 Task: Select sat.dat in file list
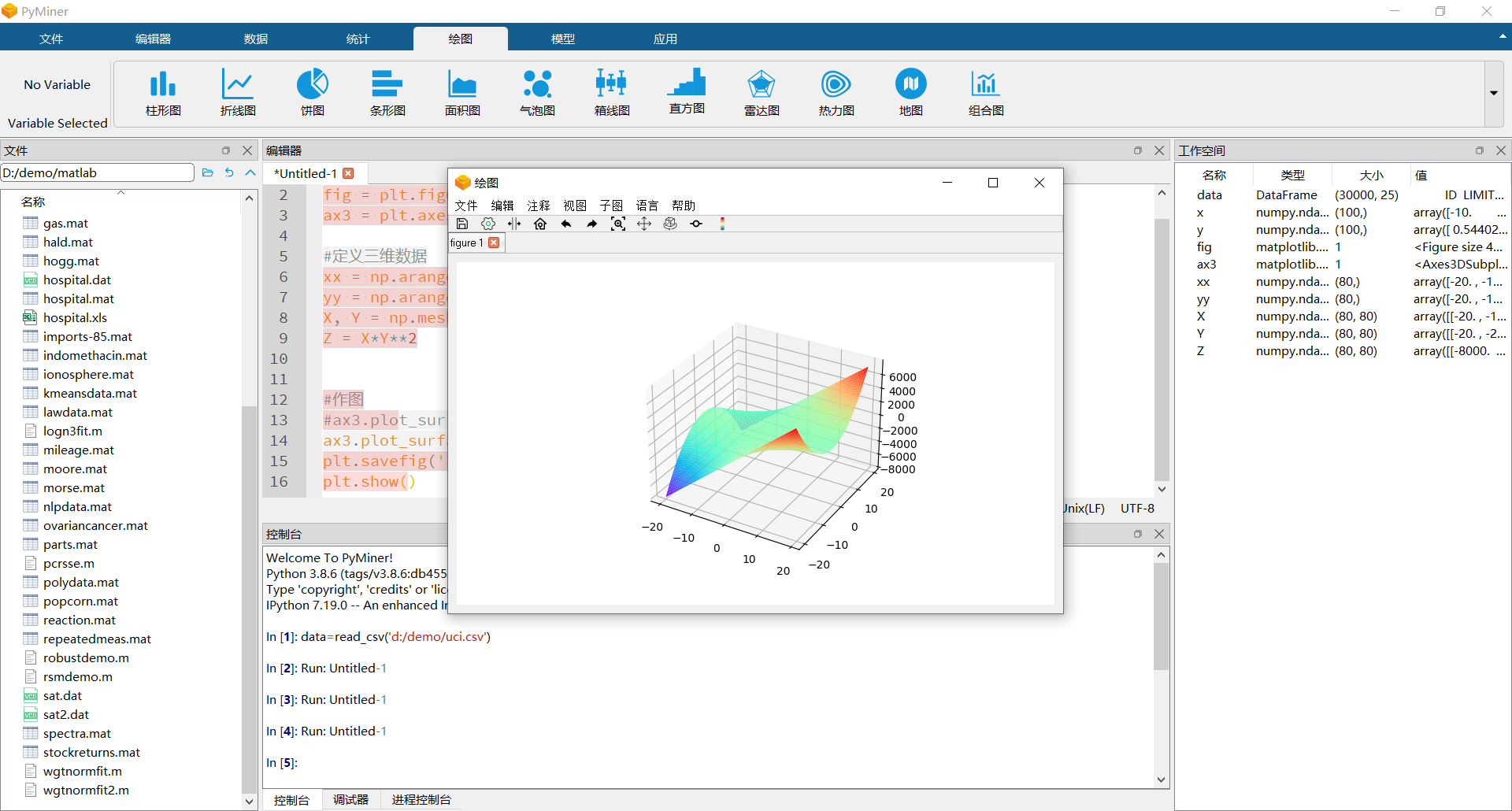pyautogui.click(x=62, y=695)
